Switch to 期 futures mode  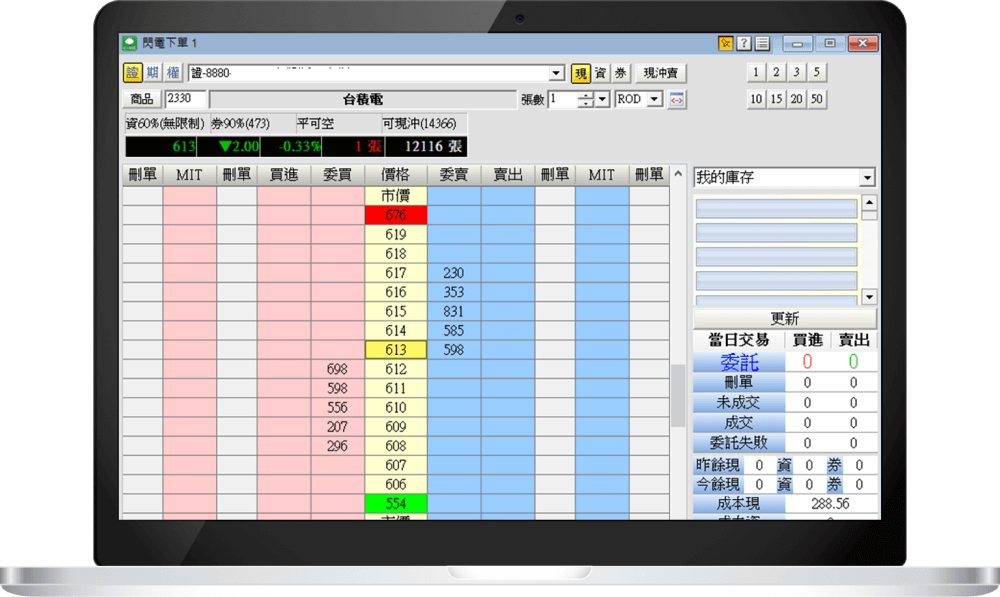pyautogui.click(x=153, y=73)
